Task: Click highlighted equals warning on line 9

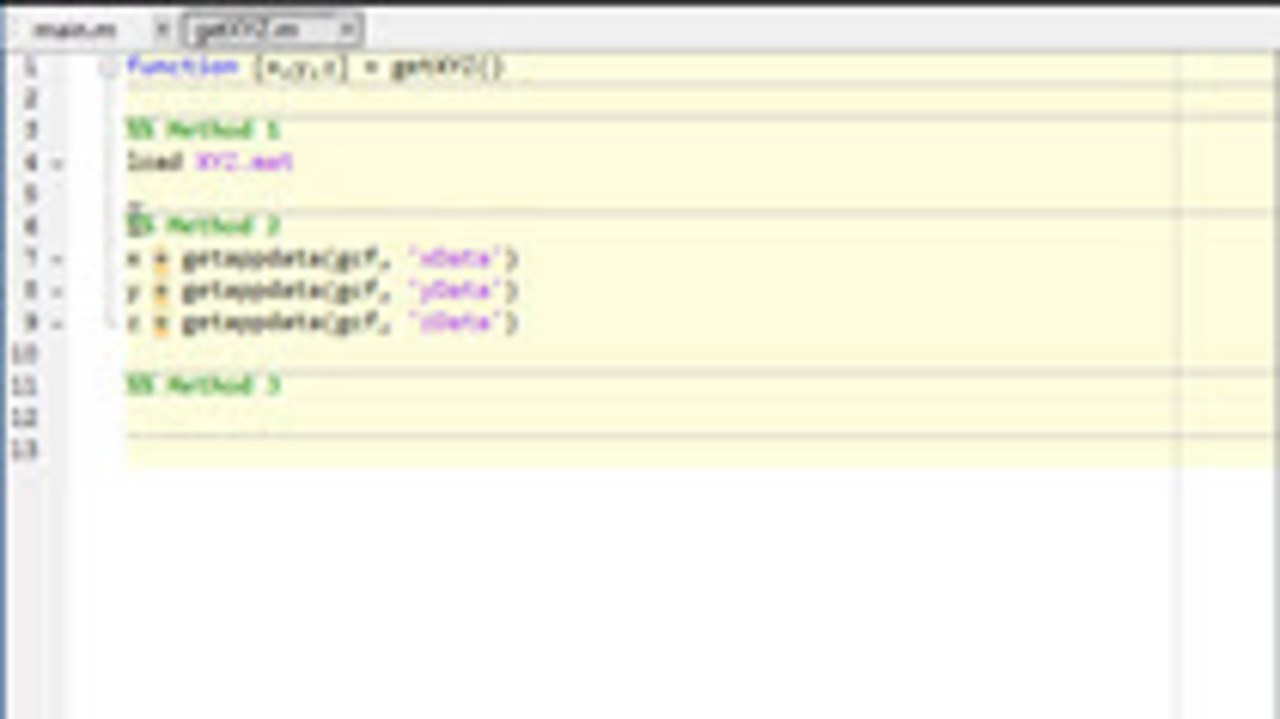Action: (161, 323)
